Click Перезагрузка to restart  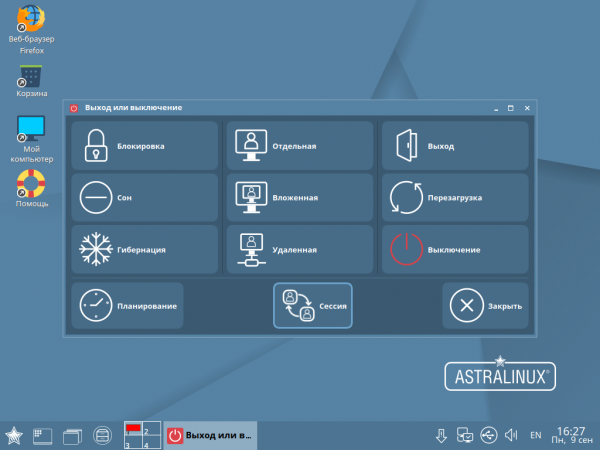455,198
